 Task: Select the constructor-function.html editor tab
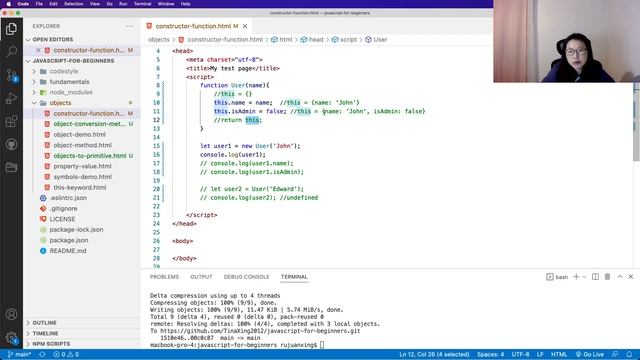193,26
